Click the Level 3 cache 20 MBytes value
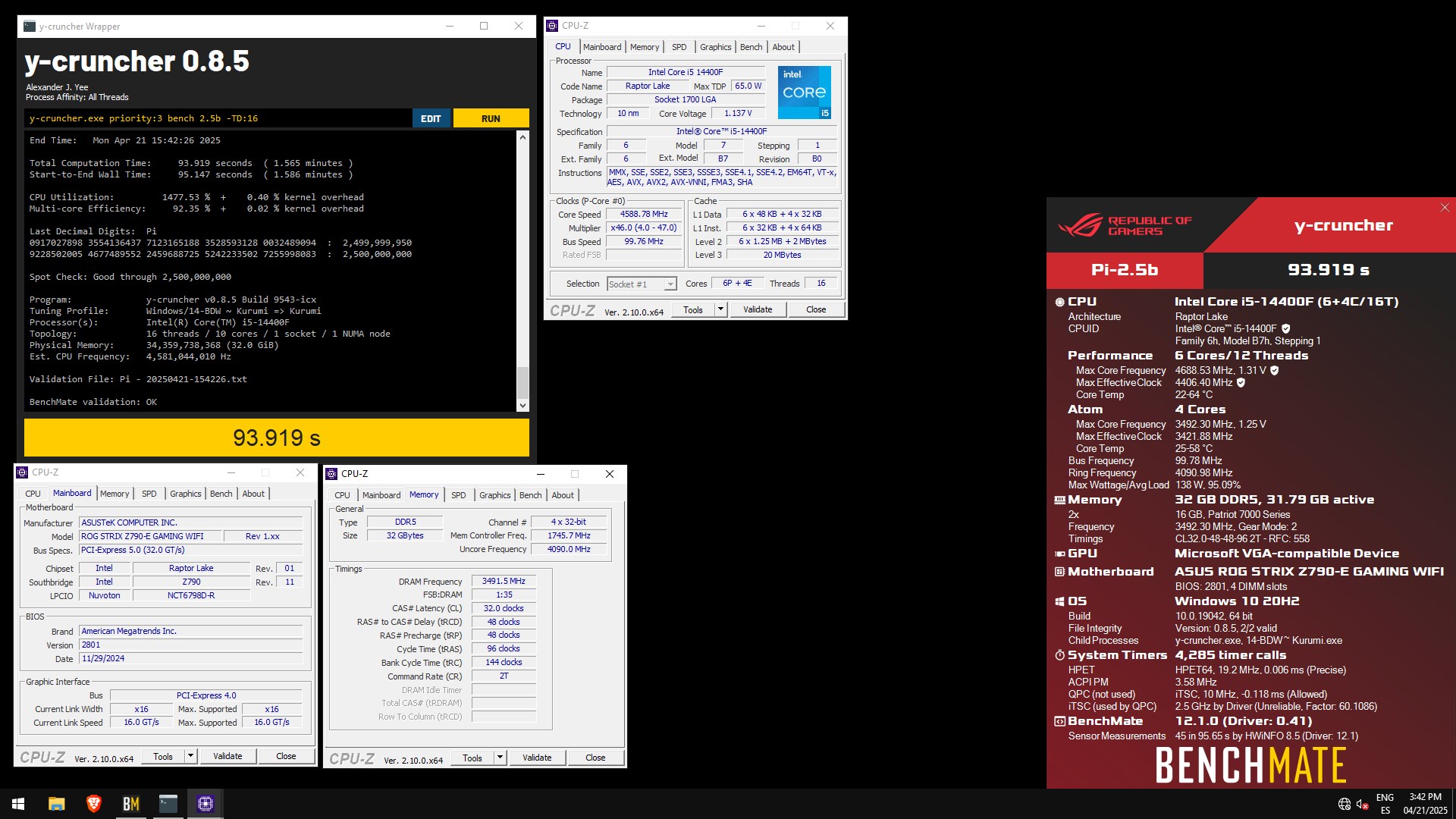 click(x=782, y=256)
